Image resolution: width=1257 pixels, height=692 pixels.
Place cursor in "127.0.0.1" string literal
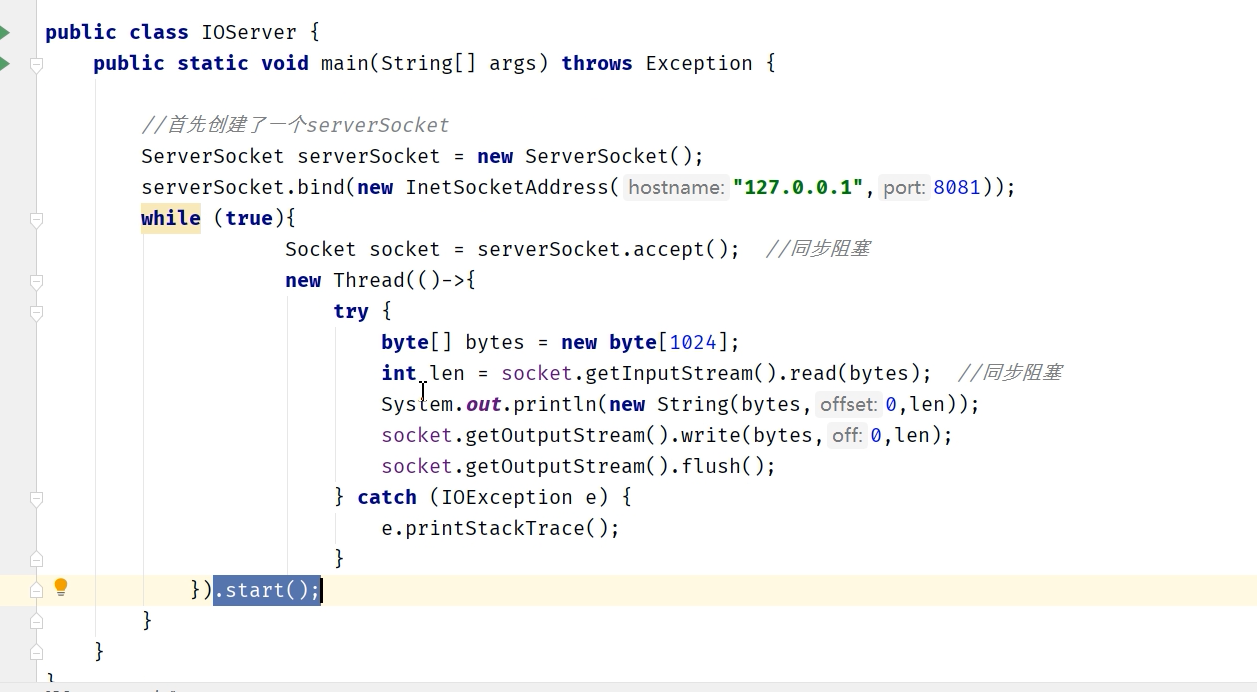click(798, 188)
